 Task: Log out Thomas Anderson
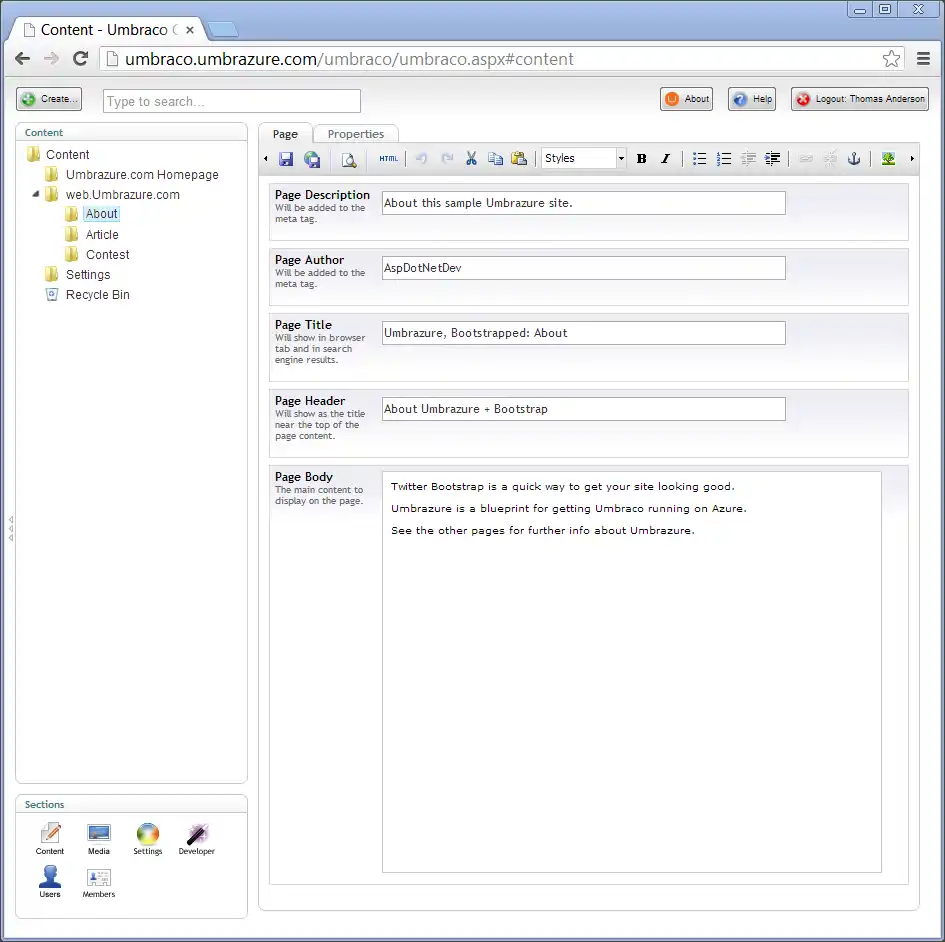pos(860,99)
